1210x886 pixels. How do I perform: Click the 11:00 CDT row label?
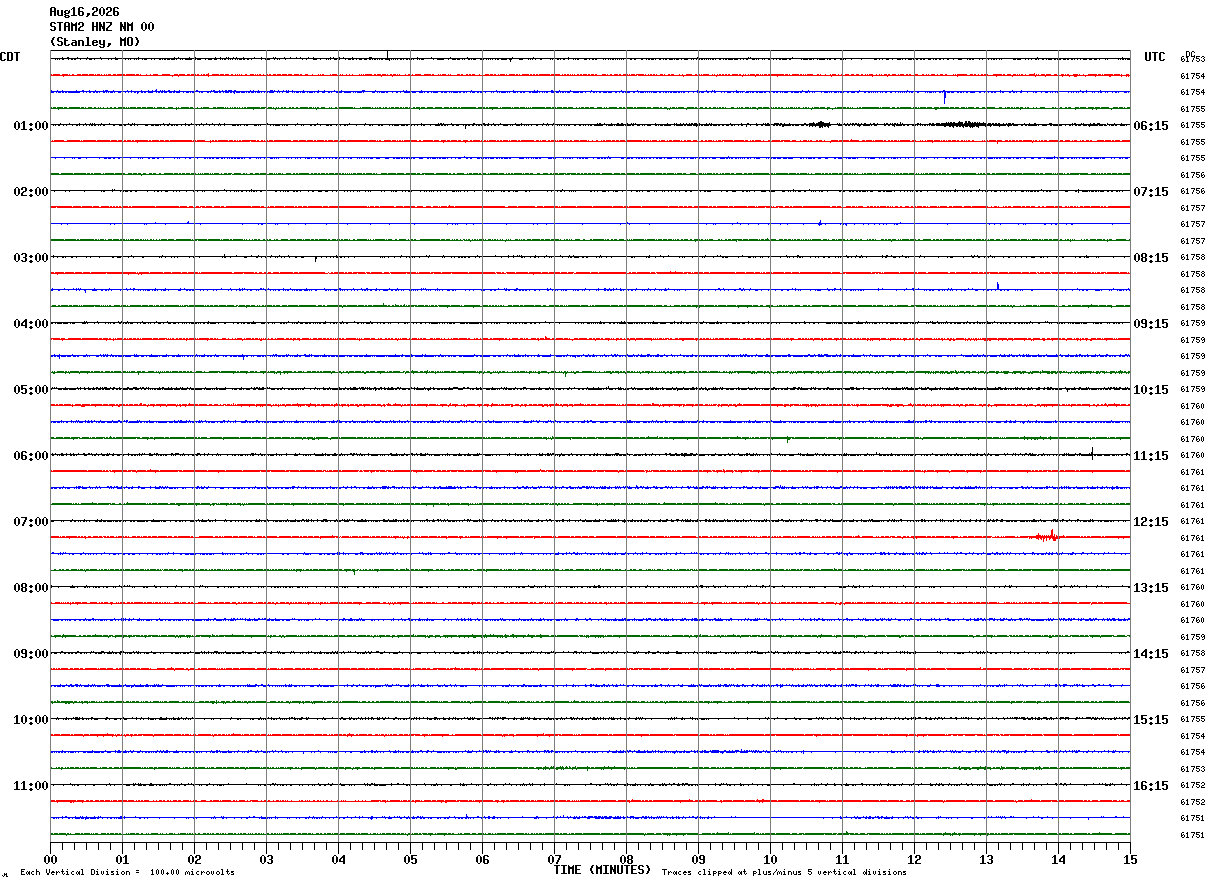click(x=31, y=786)
